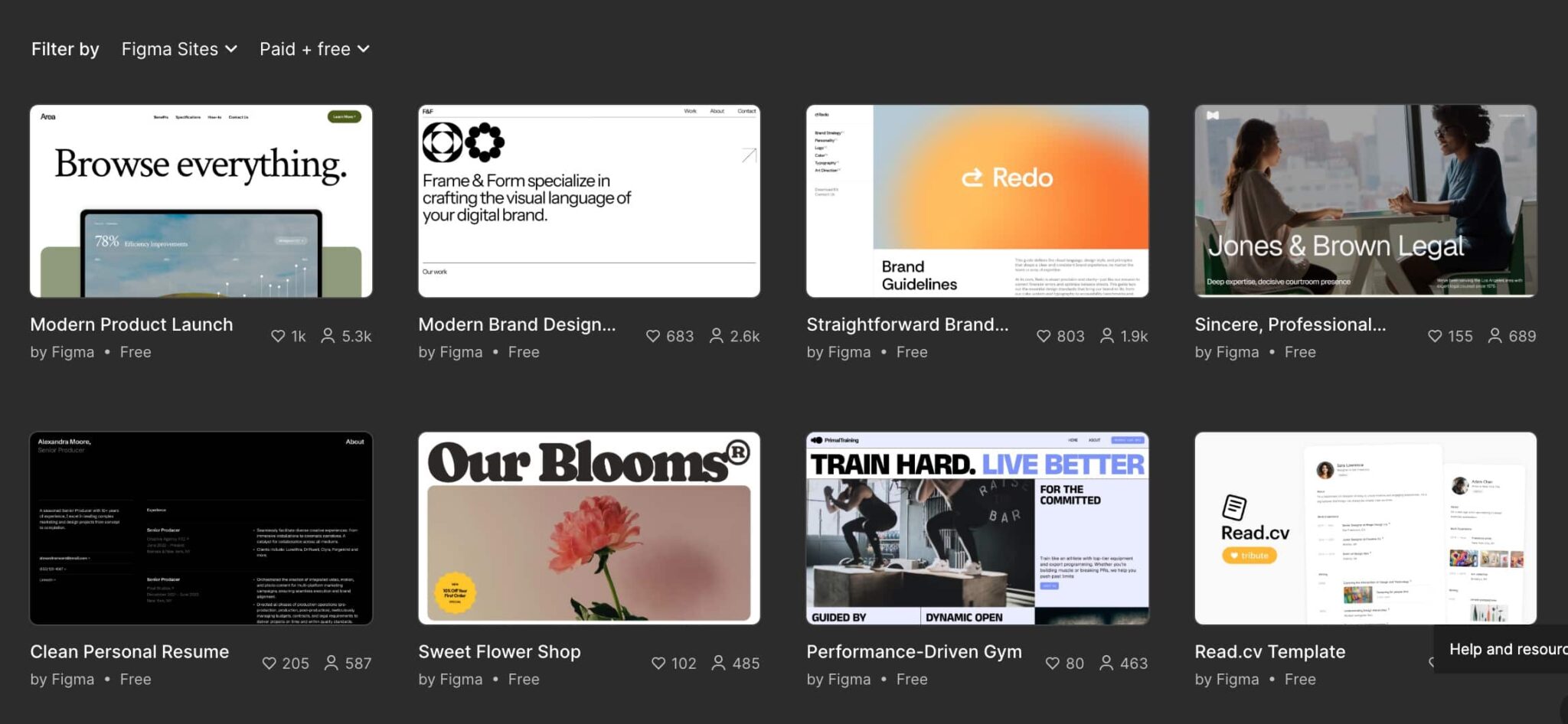Click the heart icon on Sweet Flower Shop
Screen dimensions: 1568x724
[x=658, y=663]
